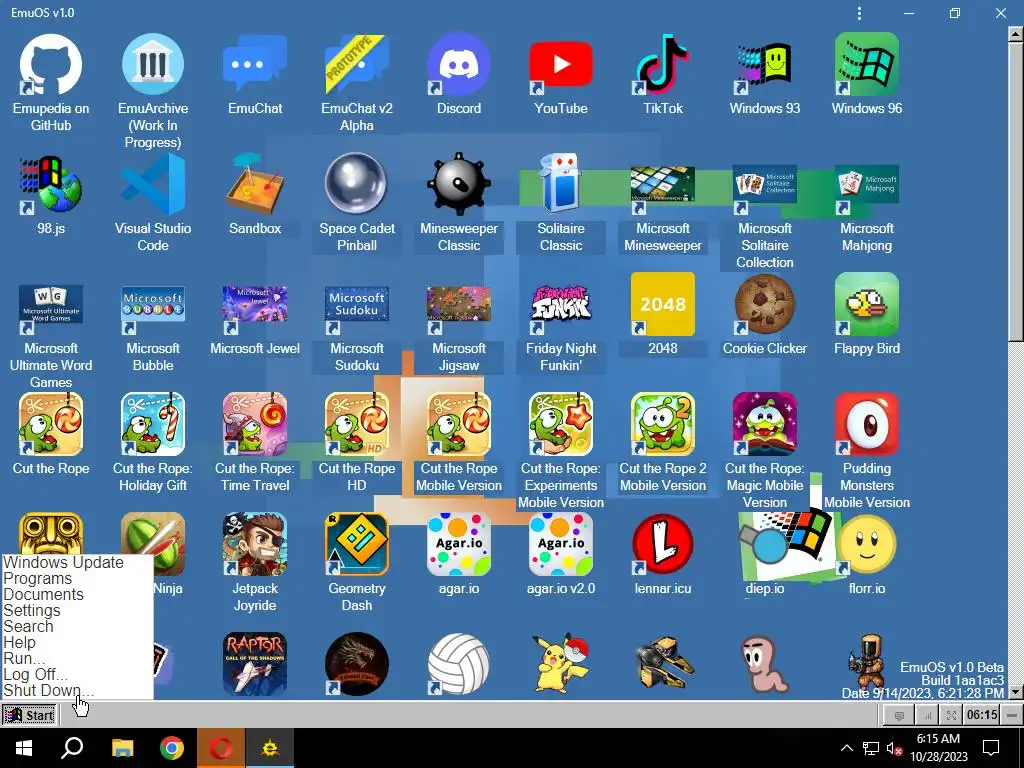This screenshot has width=1024, height=768.
Task: Launch Microsoft Minesweeper icon
Action: tap(662, 185)
